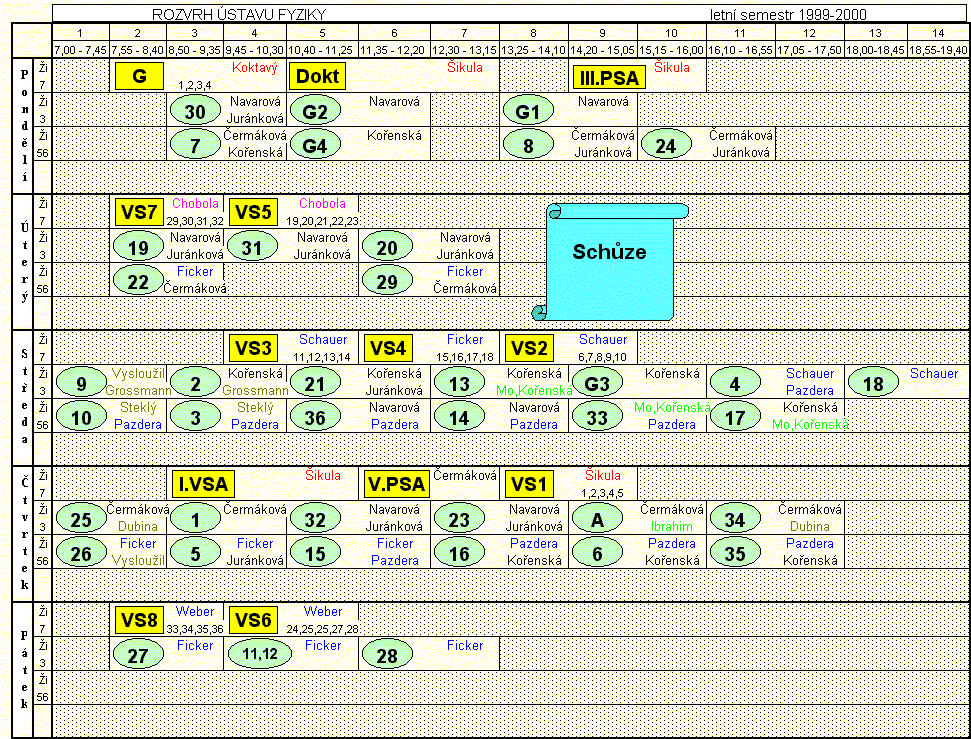Select oval group badge 26
This screenshot has width=971, height=739.
81,553
